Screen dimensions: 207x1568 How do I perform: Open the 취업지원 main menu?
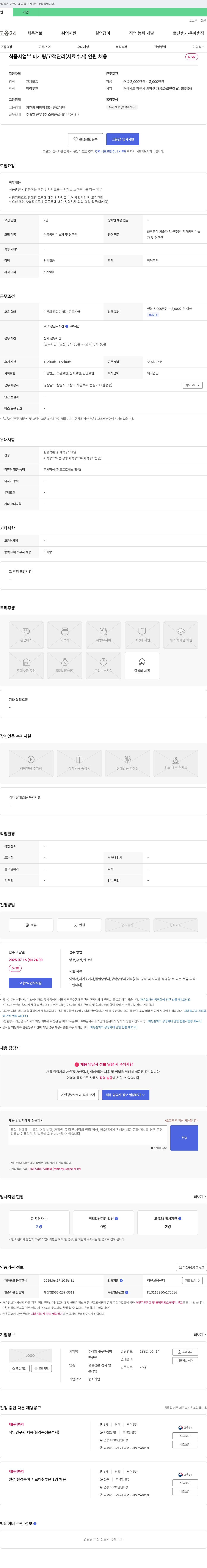69,33
